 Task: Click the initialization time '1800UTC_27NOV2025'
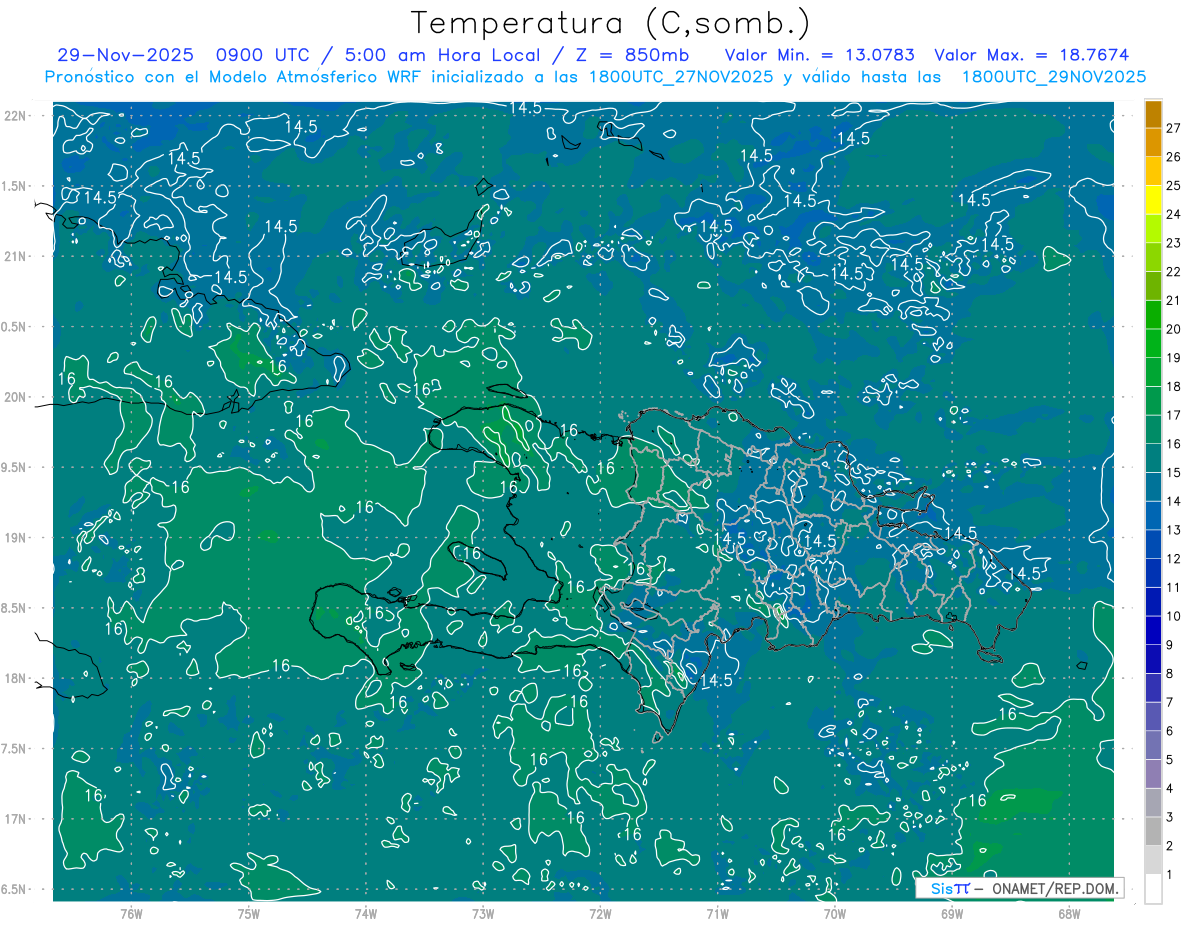tap(680, 77)
